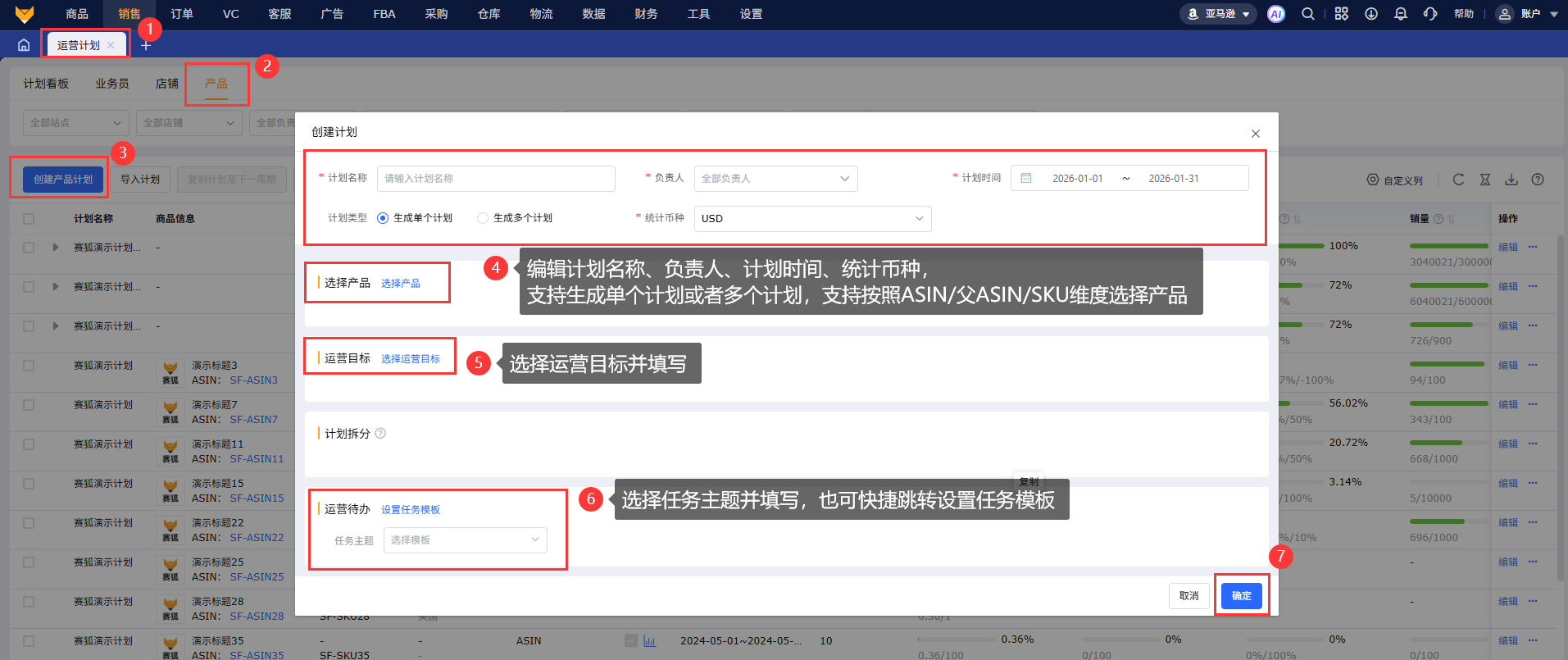Open the 广告 menu
Image resolution: width=1568 pixels, height=660 pixels.
332,14
